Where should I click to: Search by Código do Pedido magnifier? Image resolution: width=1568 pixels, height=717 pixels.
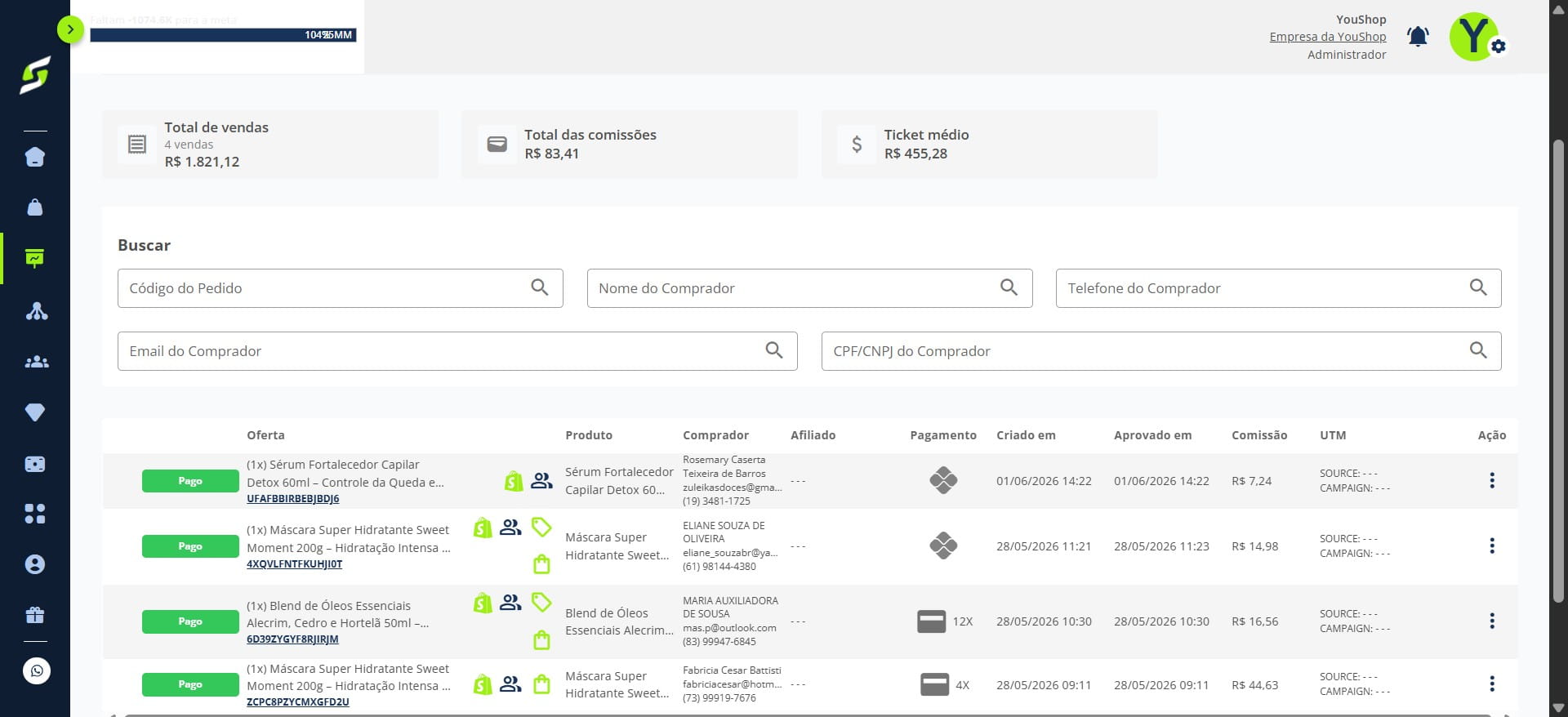[540, 287]
